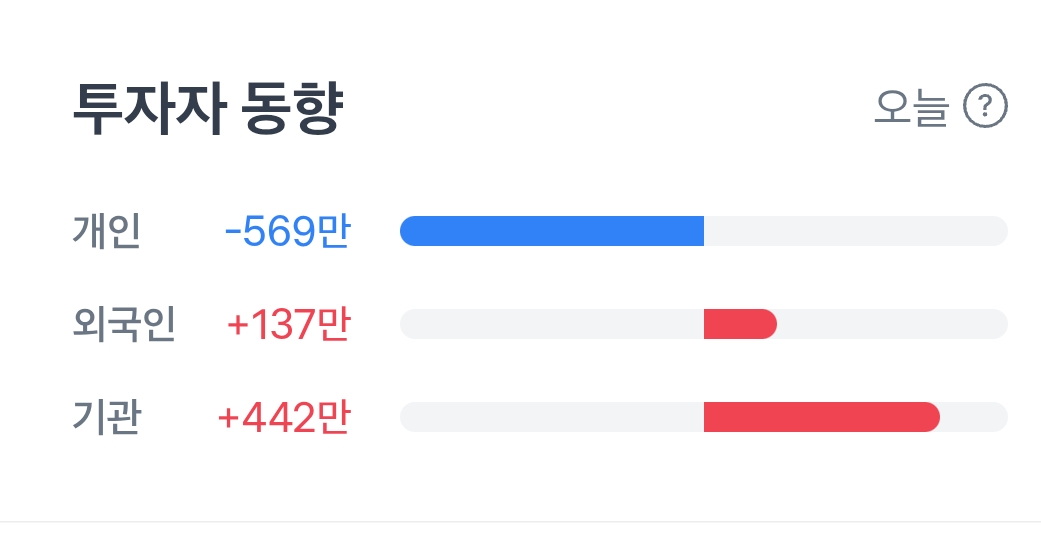The image size is (1041, 543).
Task: Select the 외국인 investor row label
Action: (124, 324)
